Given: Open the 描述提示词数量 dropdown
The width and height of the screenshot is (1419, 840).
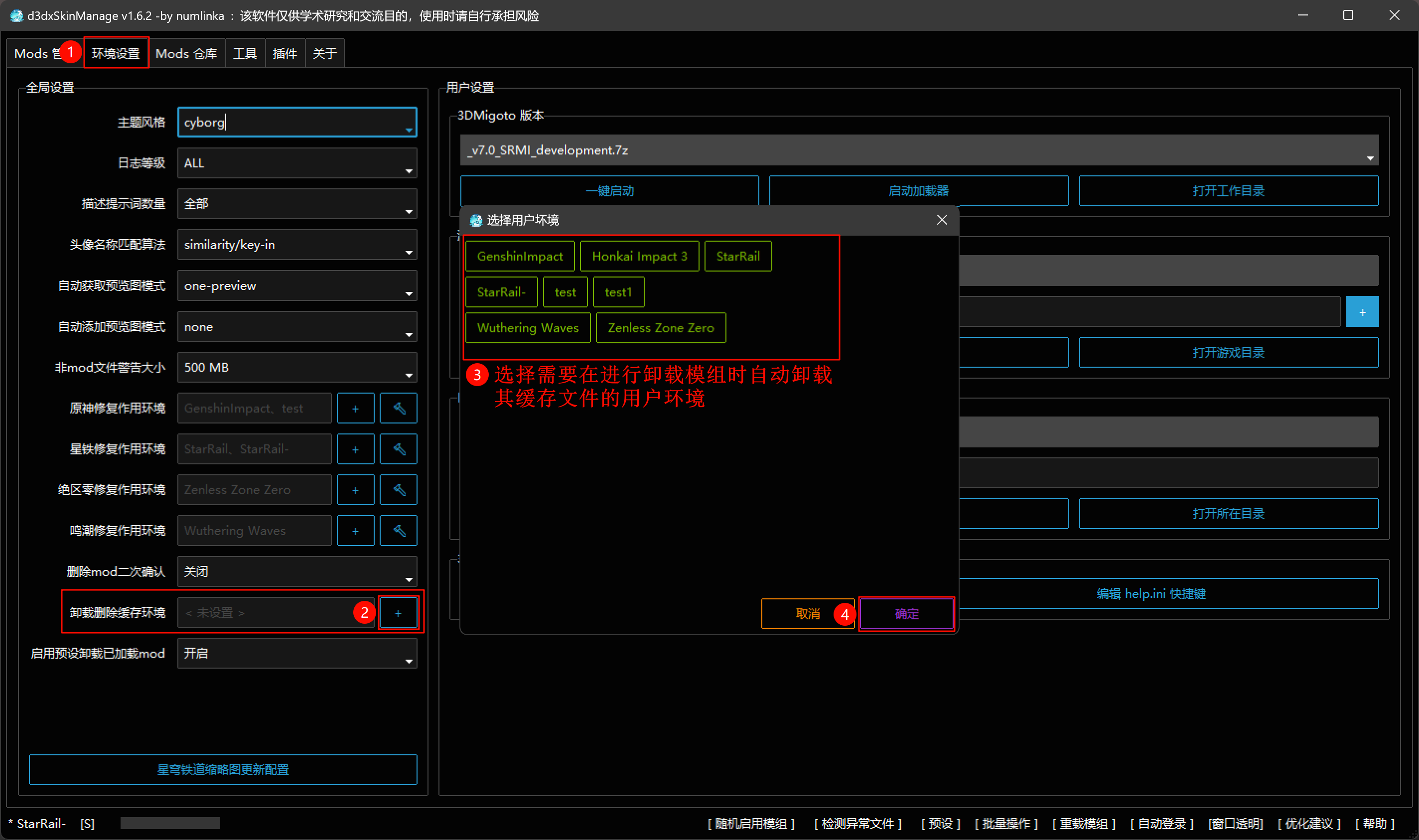Looking at the screenshot, I should pyautogui.click(x=297, y=204).
